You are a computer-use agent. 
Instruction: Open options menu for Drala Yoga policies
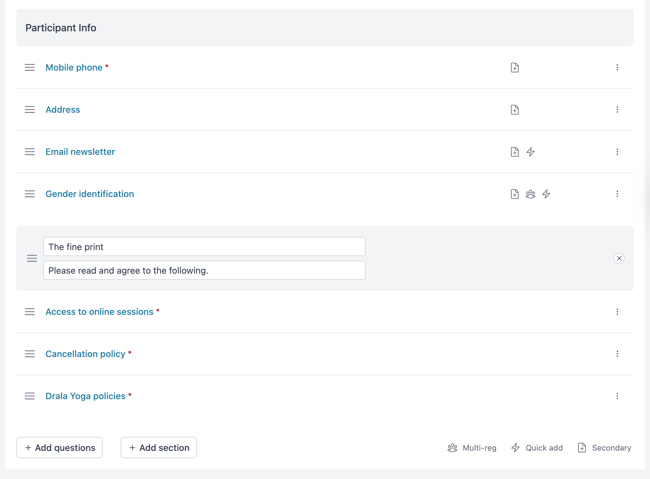click(x=617, y=396)
